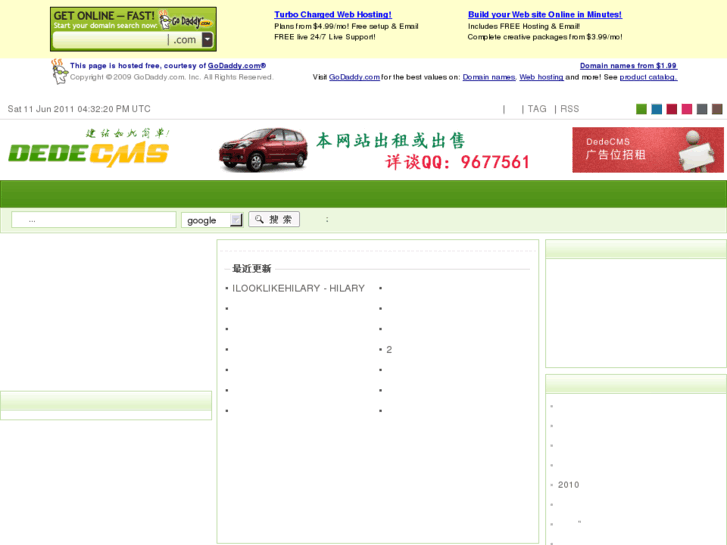Open the google search engine dropdown
The height and width of the screenshot is (545, 727).
click(x=212, y=220)
